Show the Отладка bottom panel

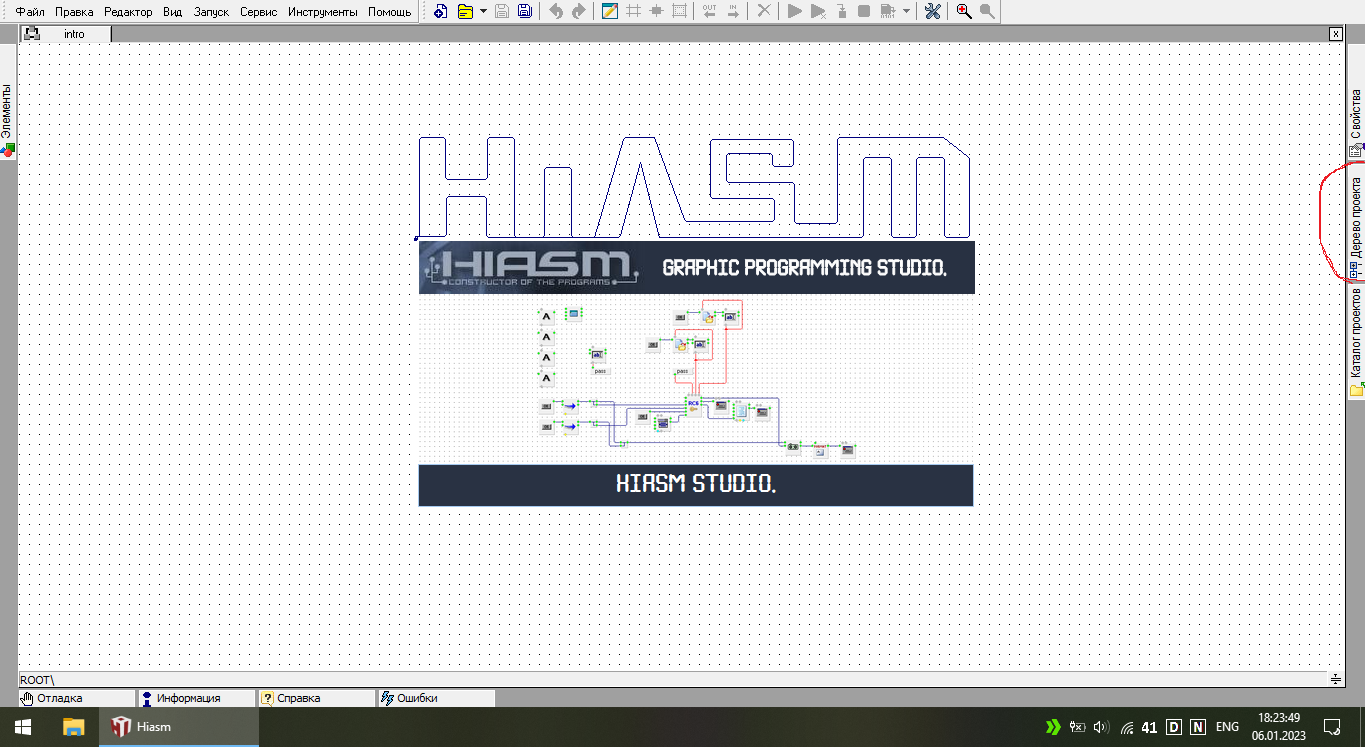click(x=76, y=698)
